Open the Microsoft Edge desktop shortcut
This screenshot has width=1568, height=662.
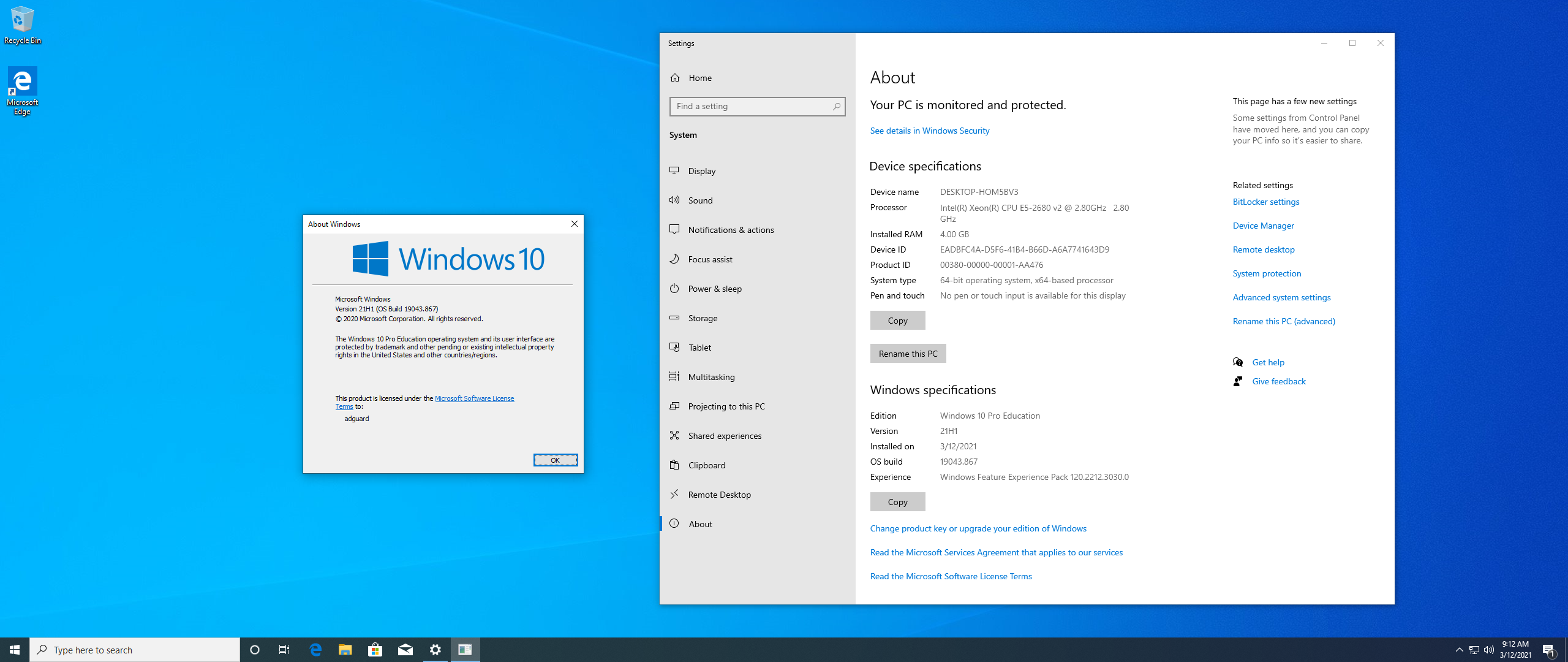click(x=22, y=91)
